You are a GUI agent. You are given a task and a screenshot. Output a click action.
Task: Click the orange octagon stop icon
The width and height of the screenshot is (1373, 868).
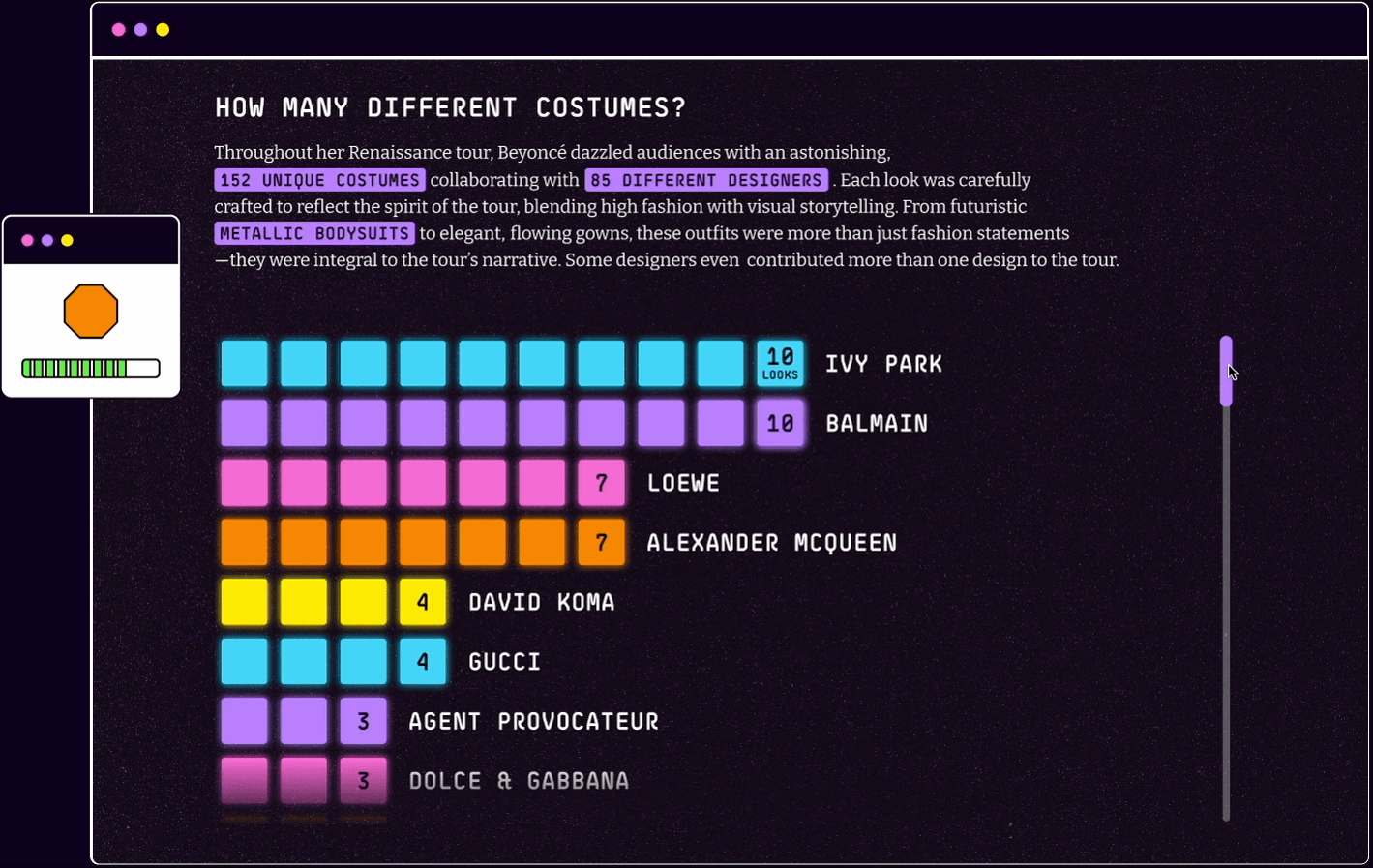tap(91, 312)
